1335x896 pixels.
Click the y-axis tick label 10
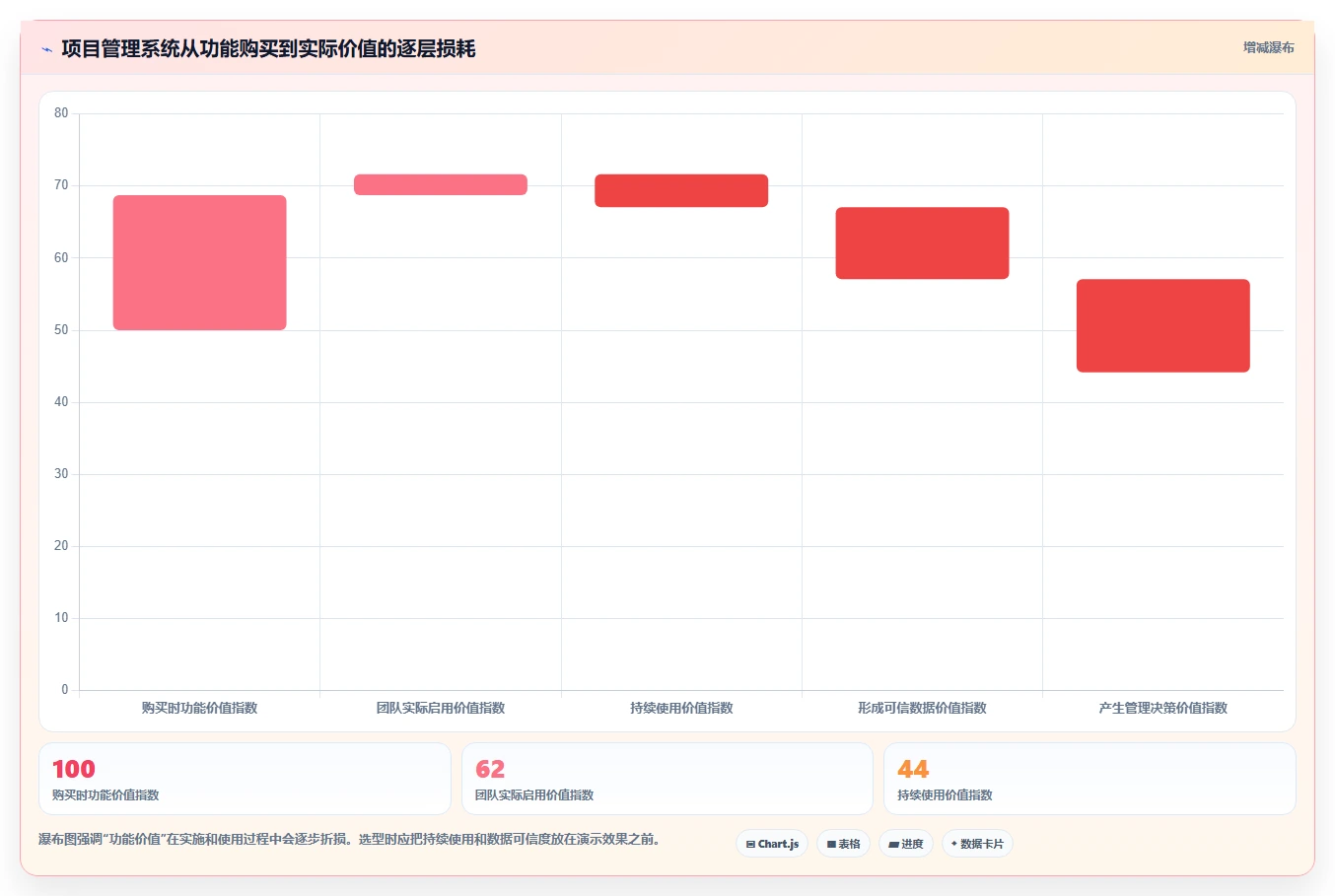(61, 618)
